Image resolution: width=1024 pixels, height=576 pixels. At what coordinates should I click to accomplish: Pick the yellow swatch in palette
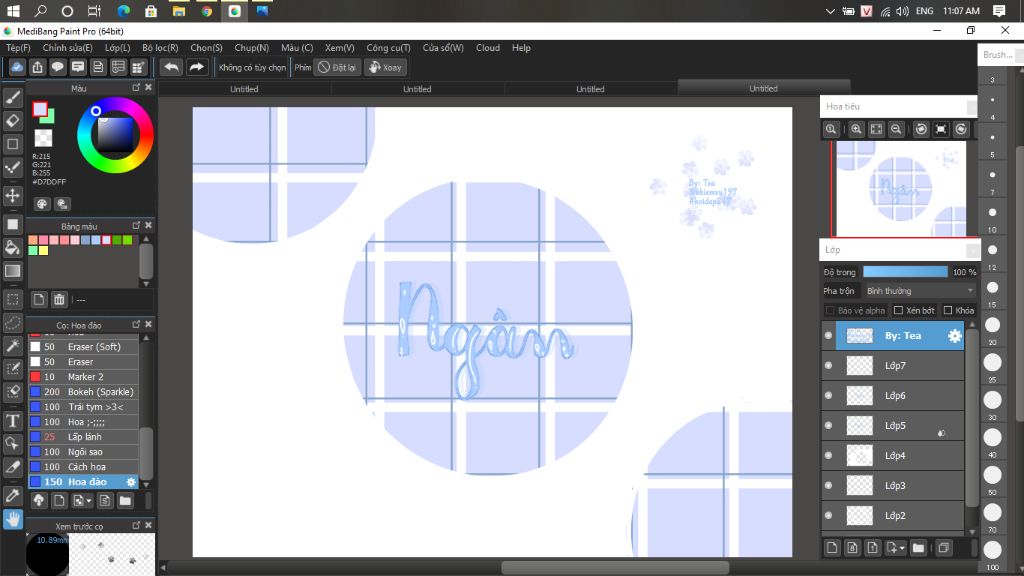tap(43, 251)
